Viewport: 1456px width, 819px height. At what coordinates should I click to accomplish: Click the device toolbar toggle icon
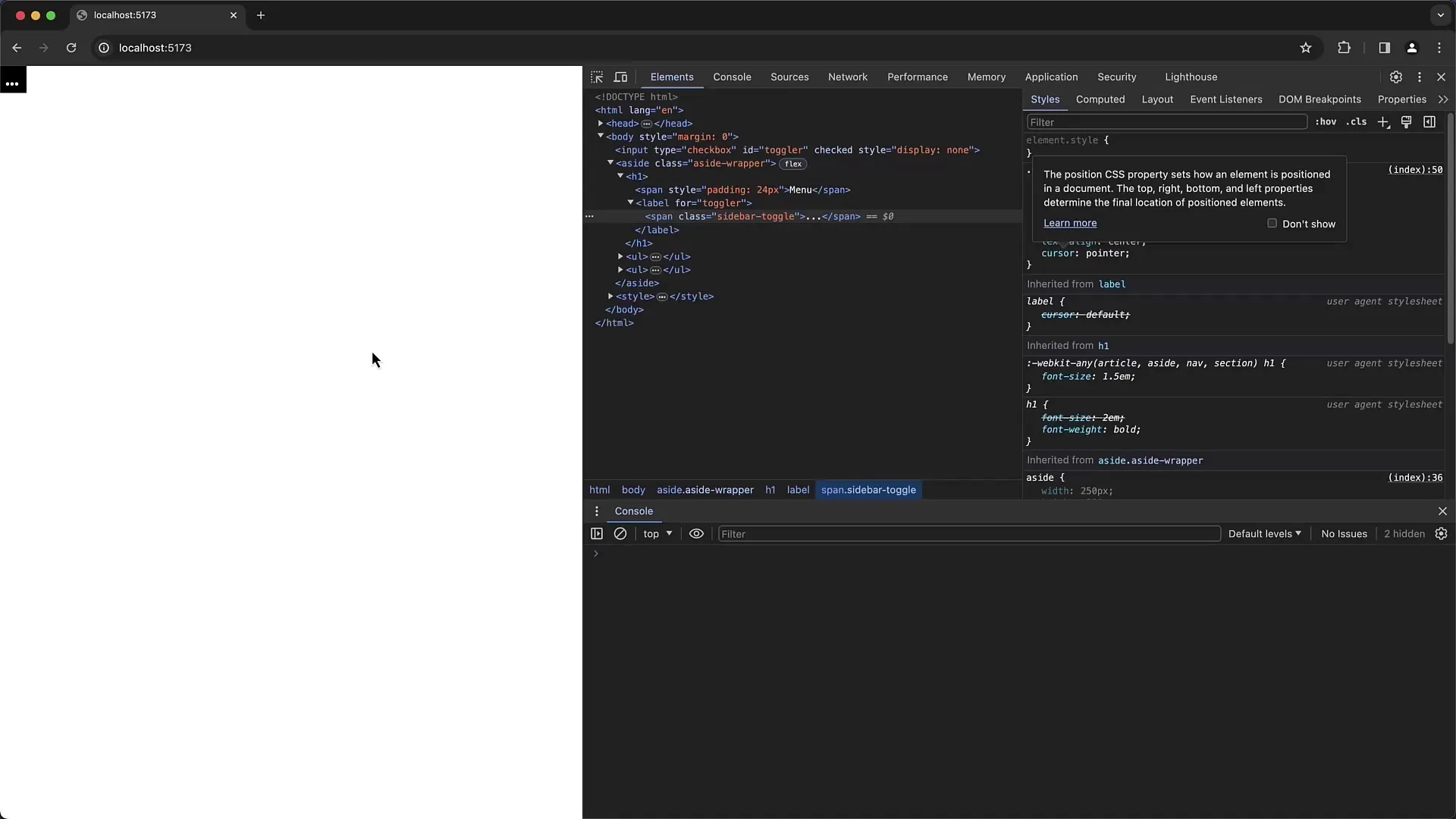click(x=621, y=77)
